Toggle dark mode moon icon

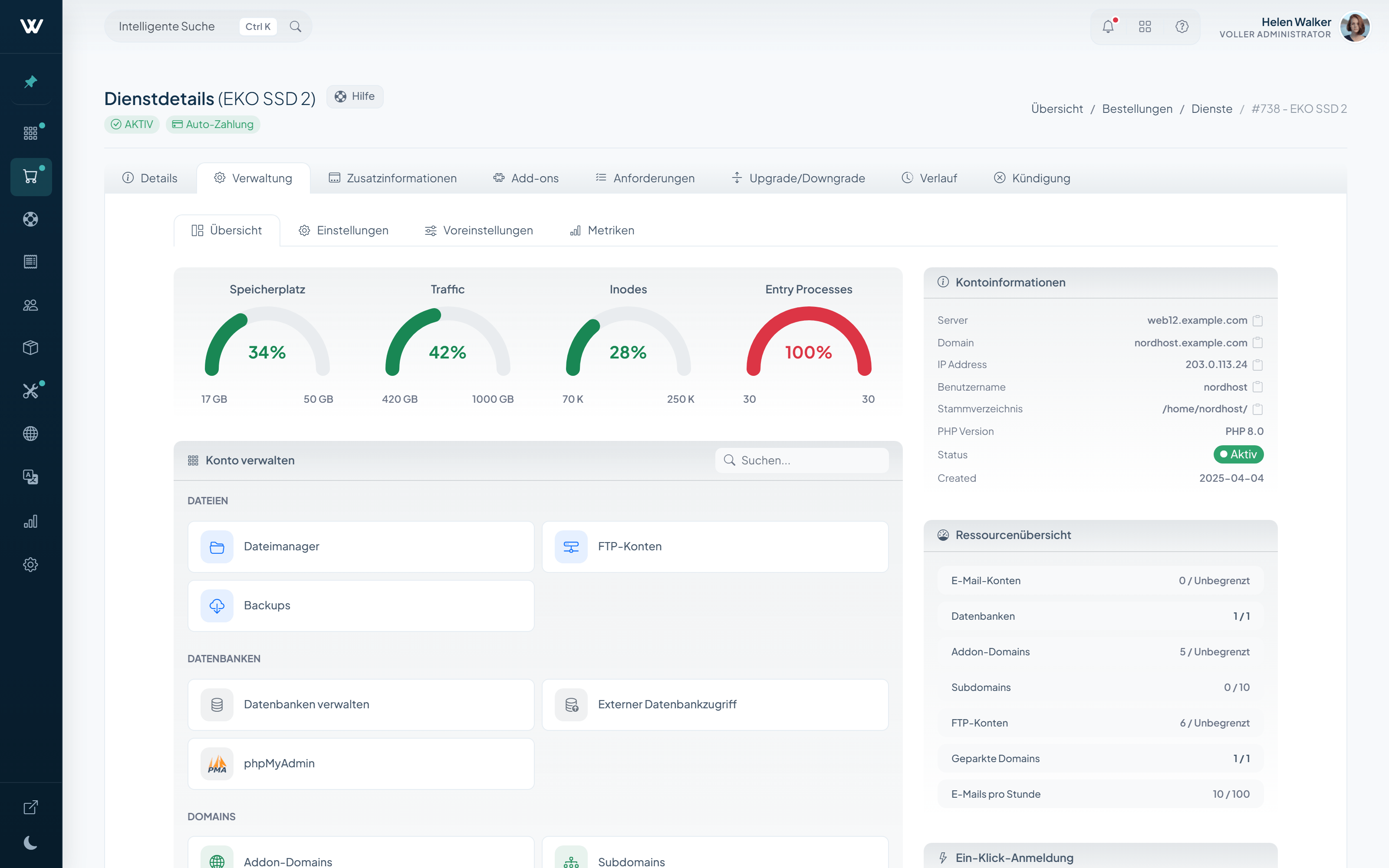pyautogui.click(x=31, y=842)
